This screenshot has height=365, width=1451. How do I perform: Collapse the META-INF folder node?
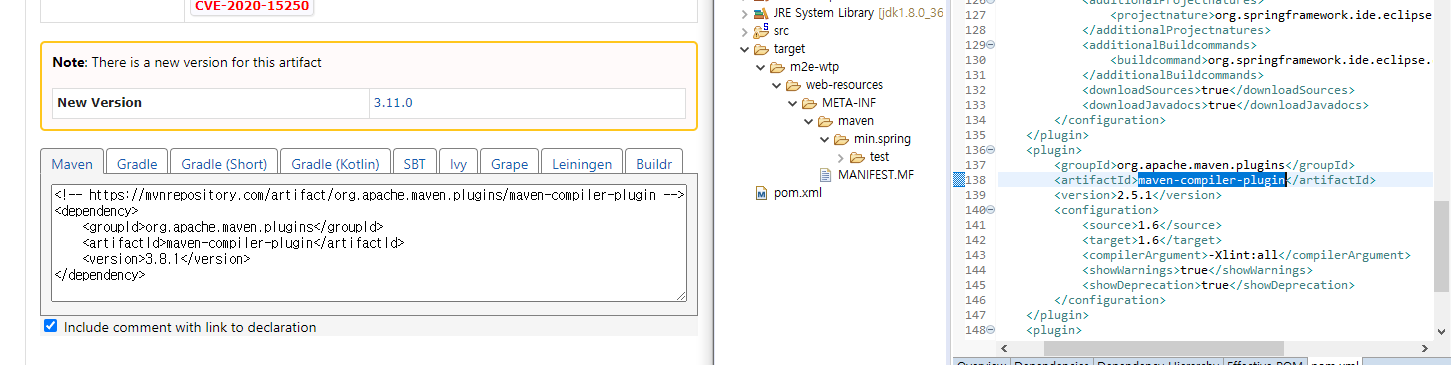792,103
